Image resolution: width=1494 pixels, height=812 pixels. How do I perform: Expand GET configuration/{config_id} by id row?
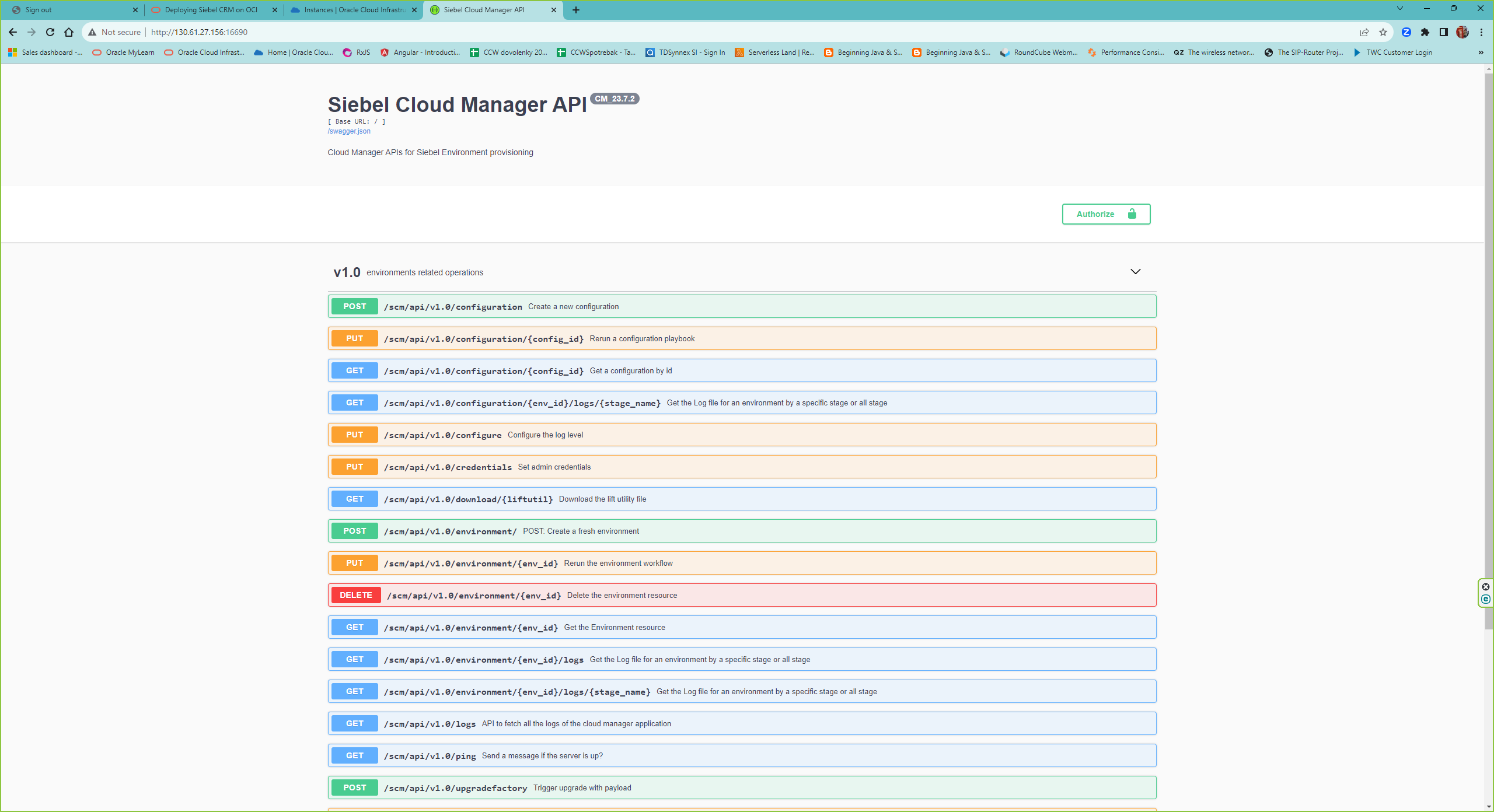(742, 370)
